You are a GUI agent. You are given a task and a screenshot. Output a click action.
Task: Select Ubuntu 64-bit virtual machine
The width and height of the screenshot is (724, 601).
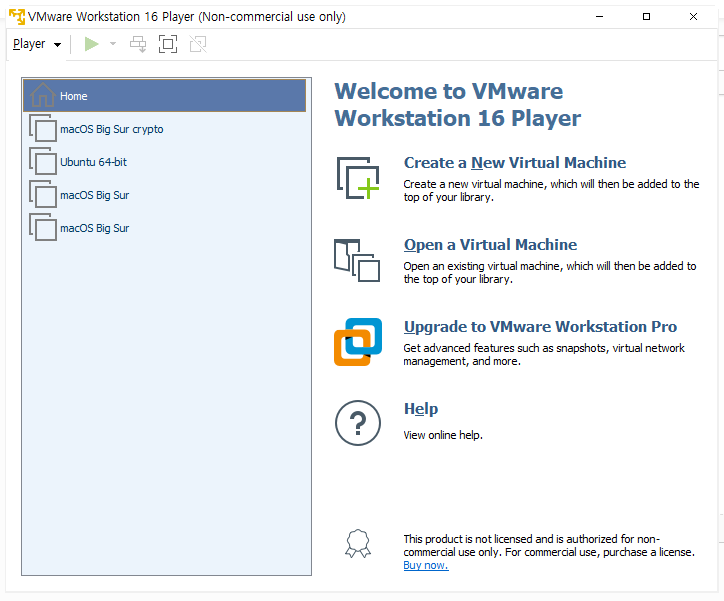tap(164, 162)
